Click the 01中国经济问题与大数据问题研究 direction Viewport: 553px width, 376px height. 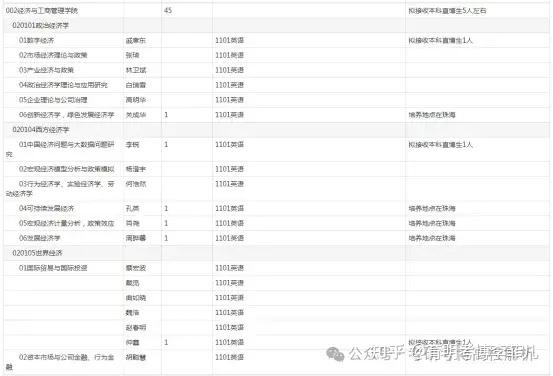[60, 149]
